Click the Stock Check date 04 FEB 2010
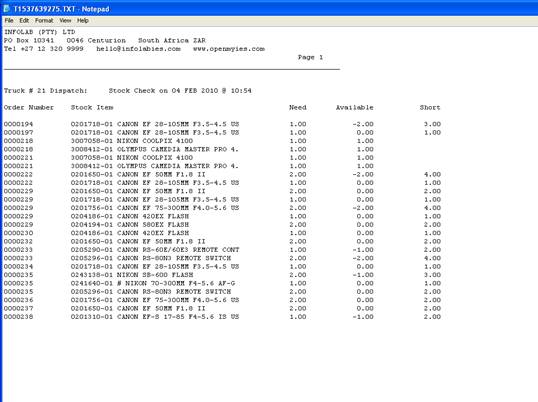Screen dimensions: 538x402 tap(195, 91)
